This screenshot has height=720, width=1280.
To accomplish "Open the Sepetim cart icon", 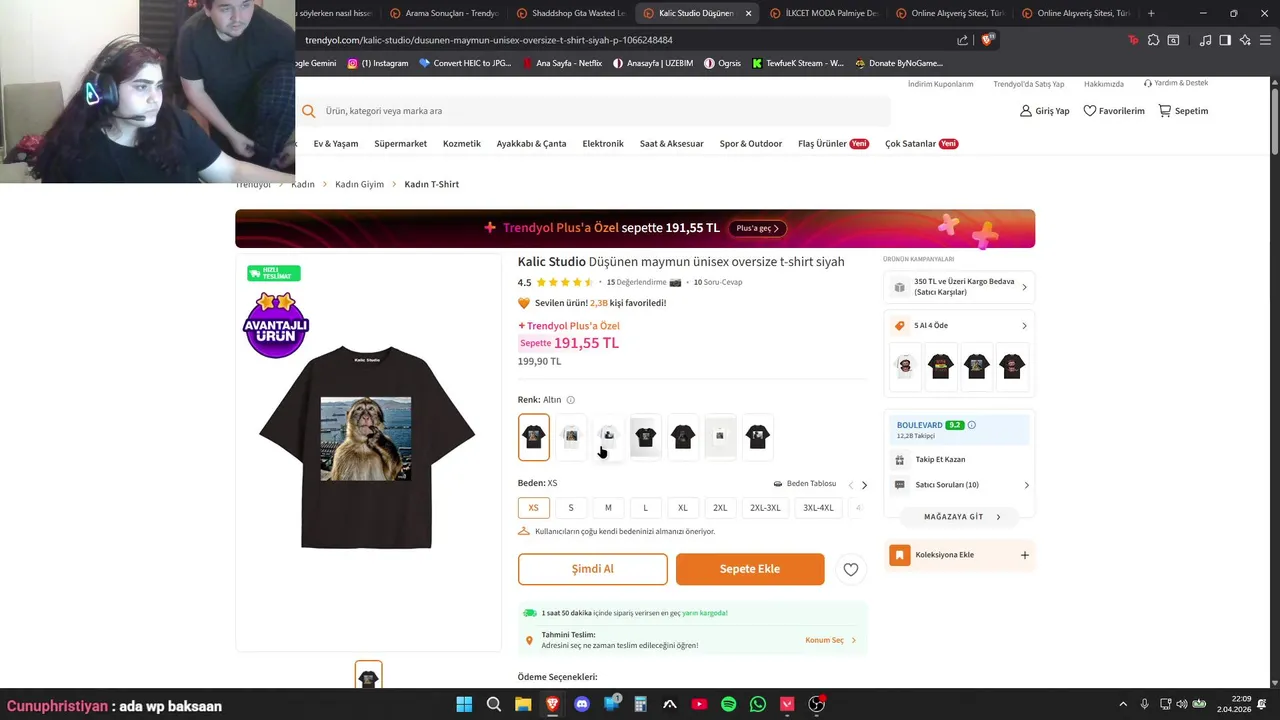I will pyautogui.click(x=1165, y=111).
